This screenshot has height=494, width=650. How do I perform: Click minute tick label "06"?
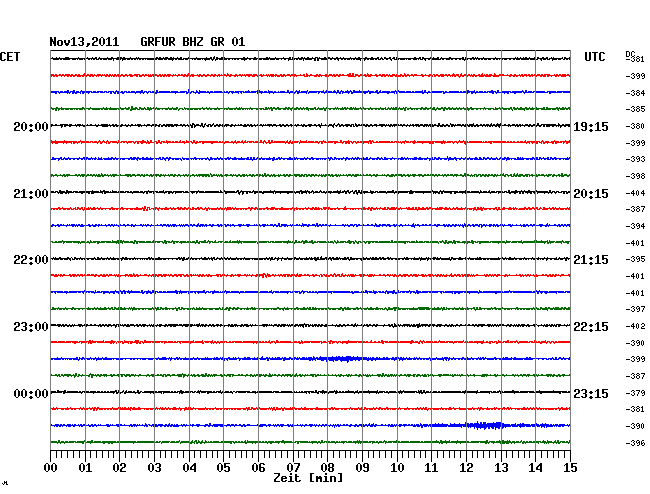[x=258, y=468]
